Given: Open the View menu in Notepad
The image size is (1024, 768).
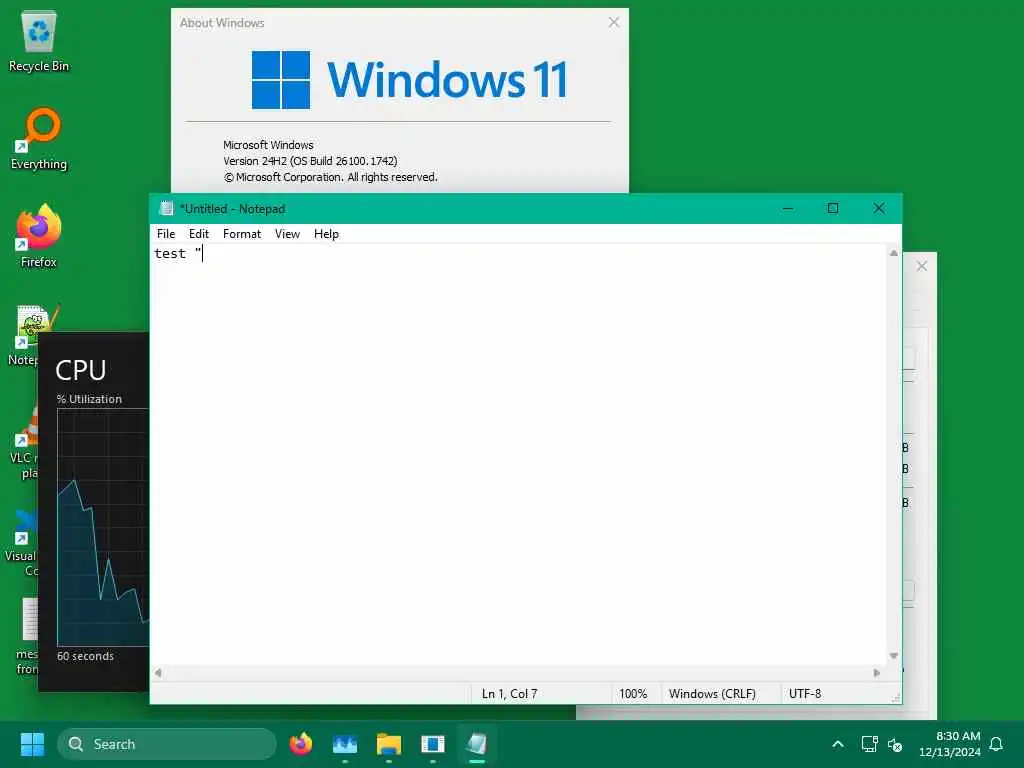Looking at the screenshot, I should (287, 234).
